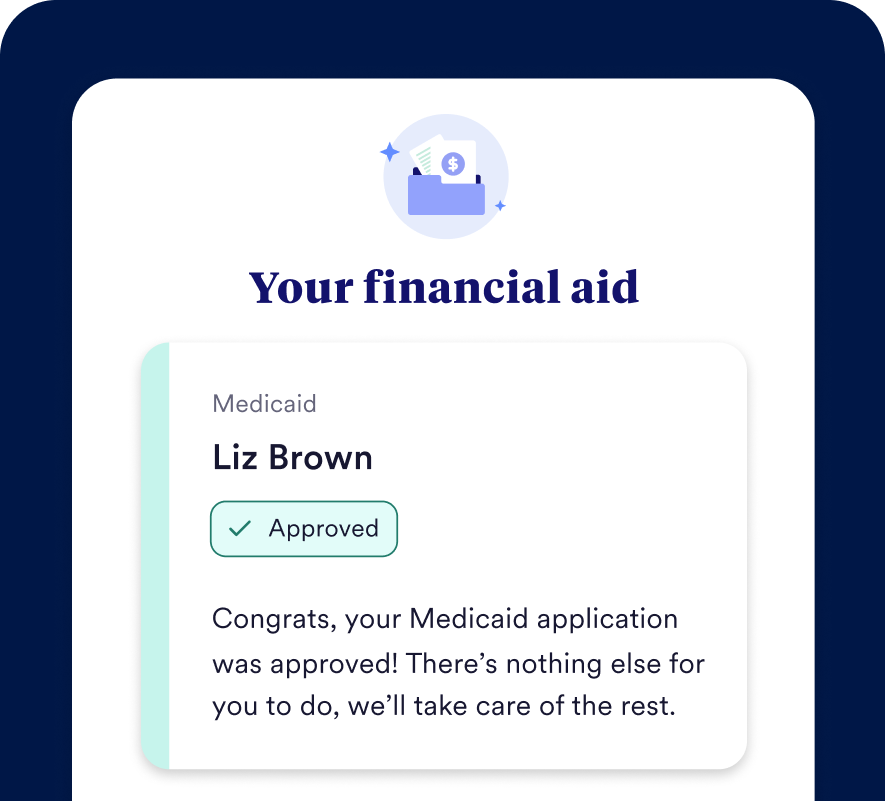Click the small sparkle right of folder
This screenshot has height=801, width=885.
(500, 205)
